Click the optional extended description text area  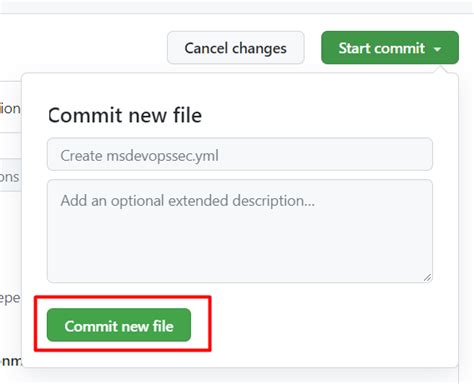pos(240,231)
